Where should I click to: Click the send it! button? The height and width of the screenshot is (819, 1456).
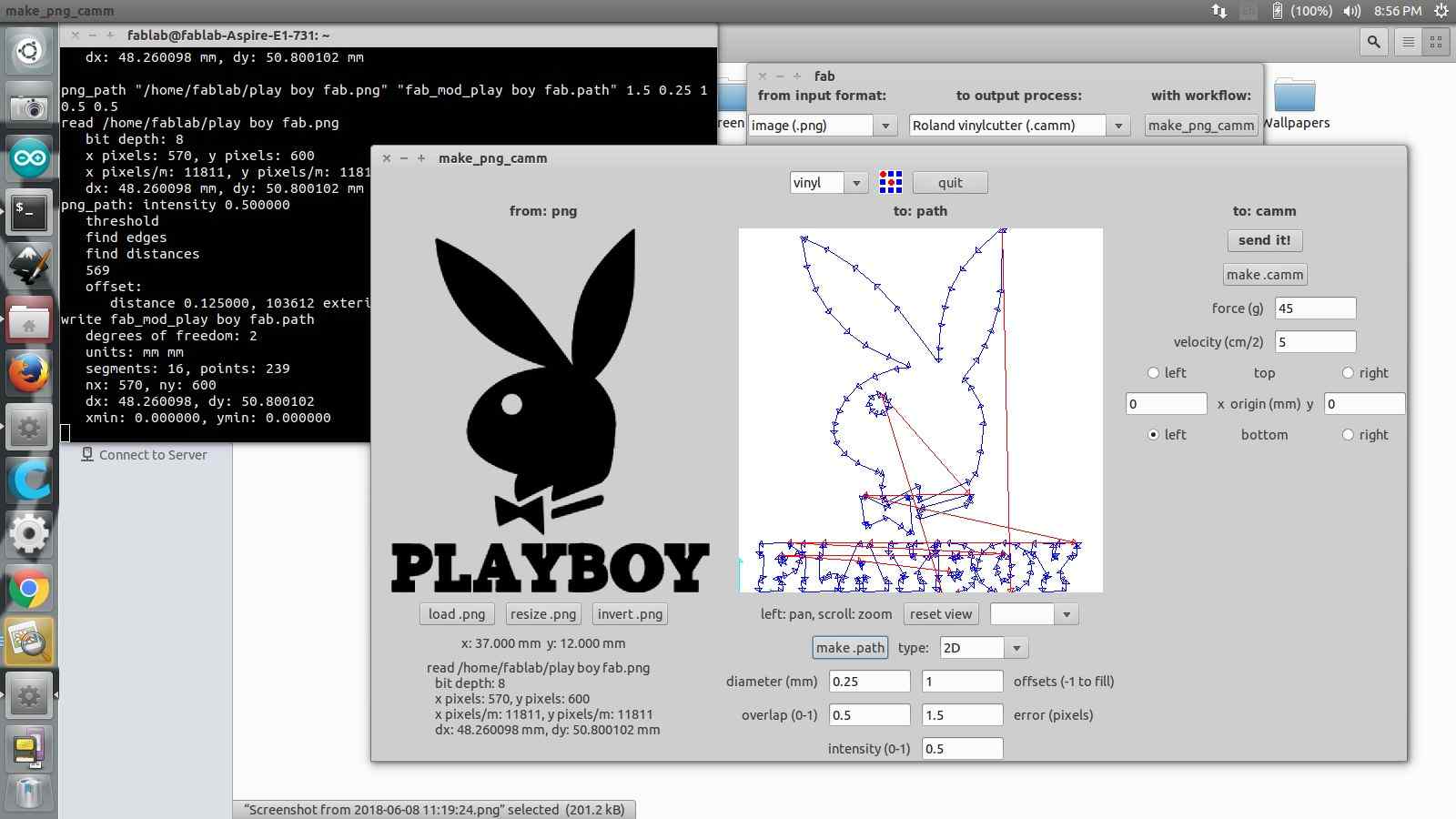[1265, 240]
